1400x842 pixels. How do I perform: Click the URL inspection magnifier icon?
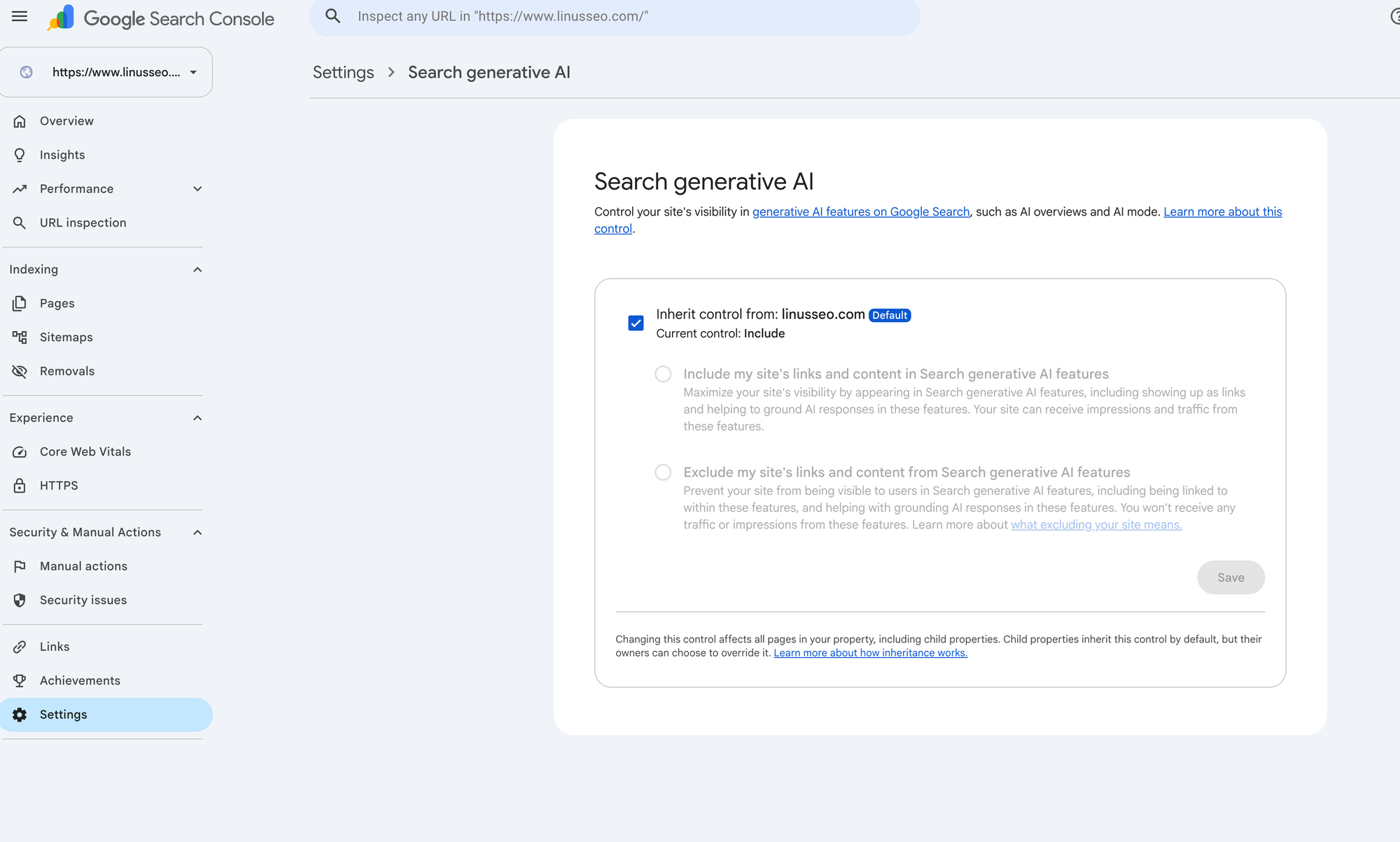(20, 223)
